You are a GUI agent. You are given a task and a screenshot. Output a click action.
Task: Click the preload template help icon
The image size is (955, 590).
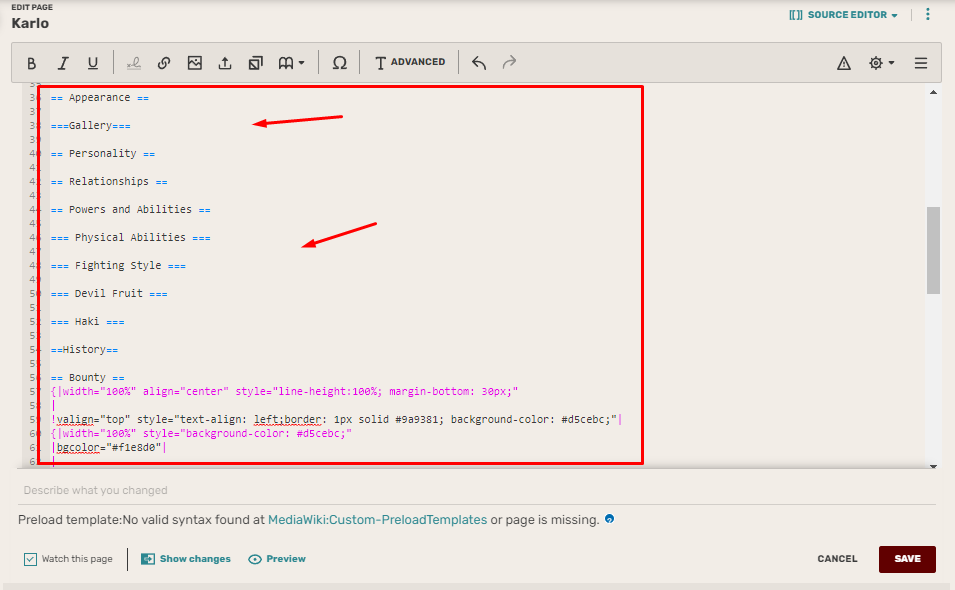coord(609,519)
